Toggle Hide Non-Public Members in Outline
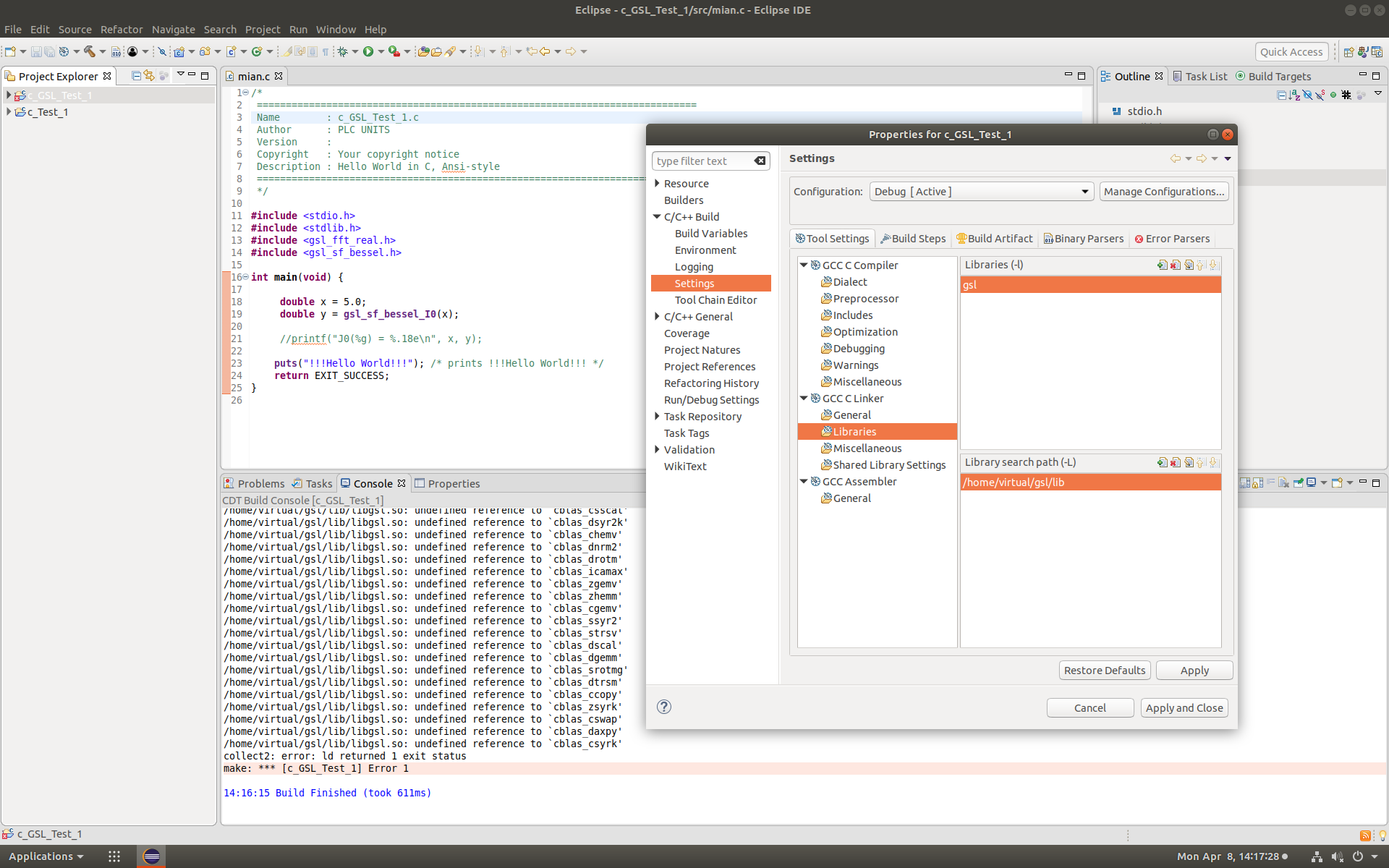 (x=1333, y=95)
